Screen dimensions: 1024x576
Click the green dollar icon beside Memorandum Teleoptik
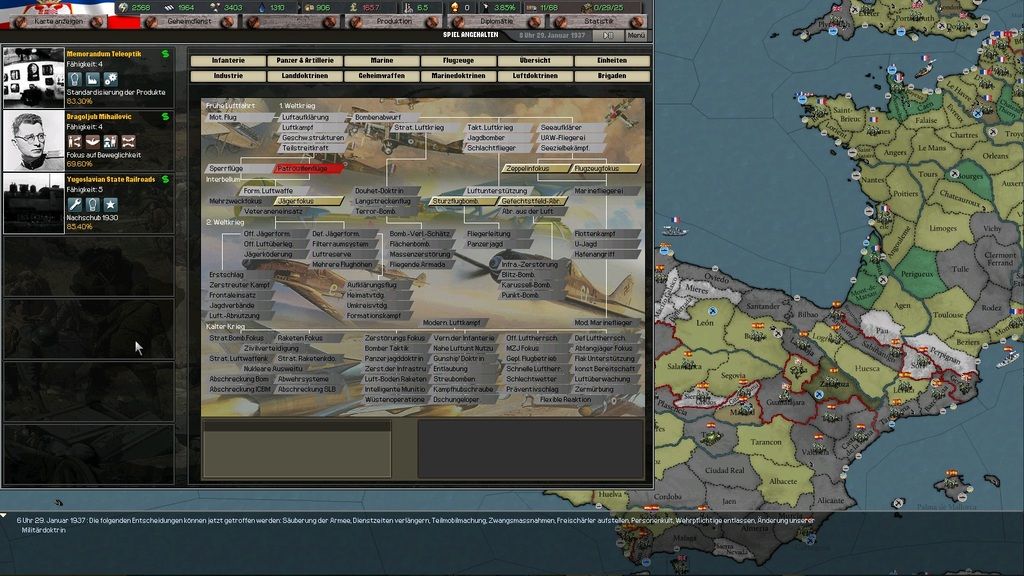[x=165, y=54]
